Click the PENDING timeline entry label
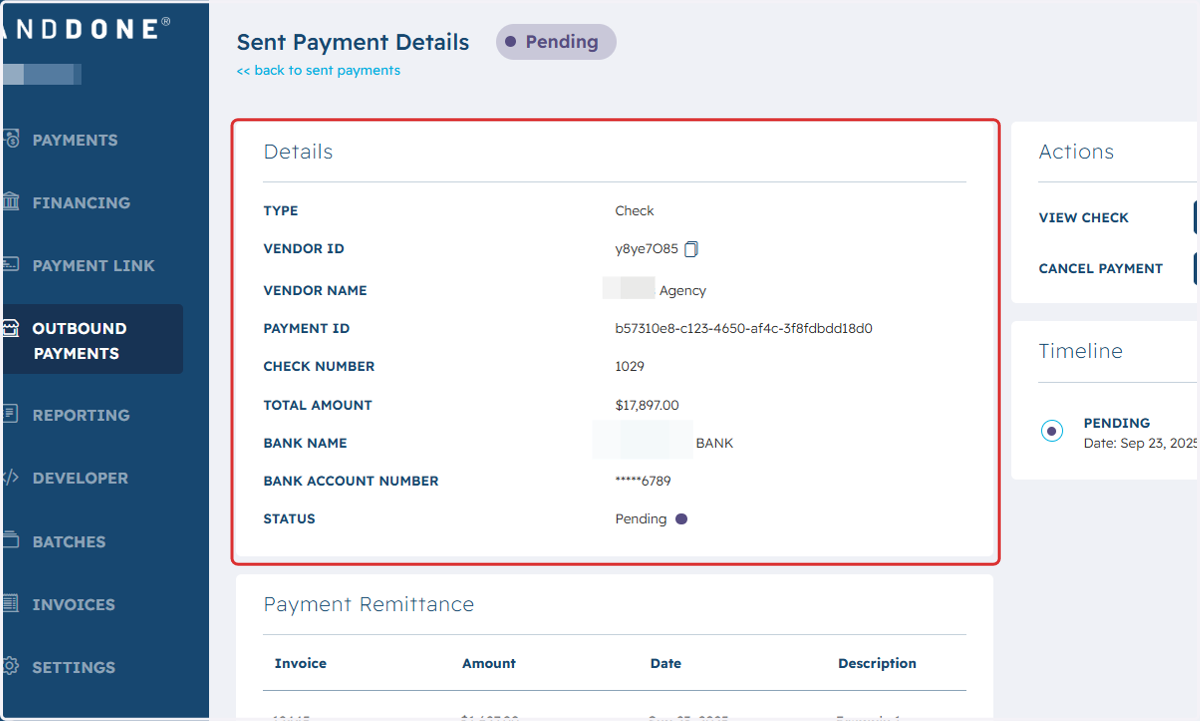The height and width of the screenshot is (721, 1200). tap(1117, 423)
